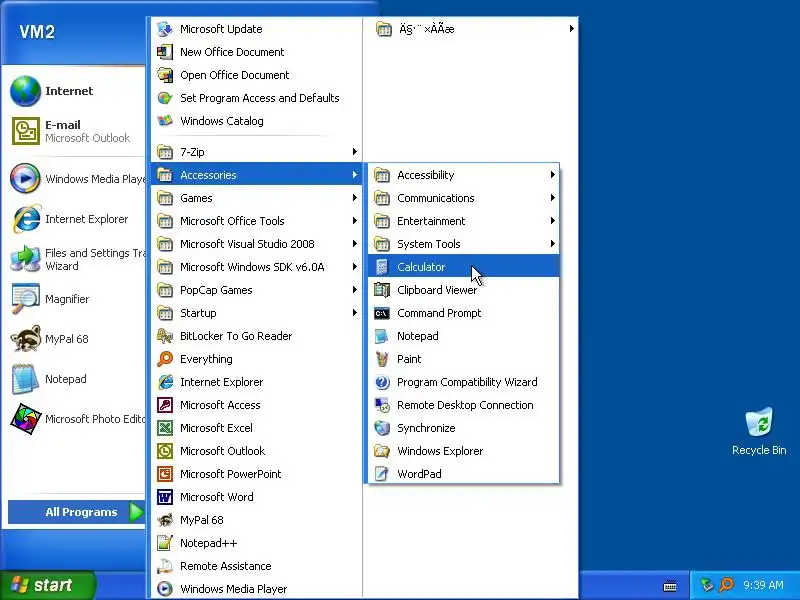The image size is (800, 600).
Task: Open the Communications folder entry
Action: [463, 198]
